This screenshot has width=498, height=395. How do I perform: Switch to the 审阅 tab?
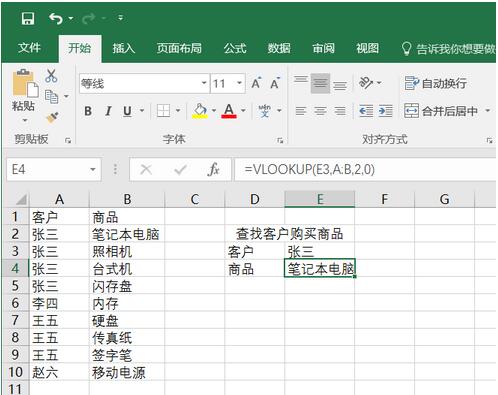[x=323, y=48]
